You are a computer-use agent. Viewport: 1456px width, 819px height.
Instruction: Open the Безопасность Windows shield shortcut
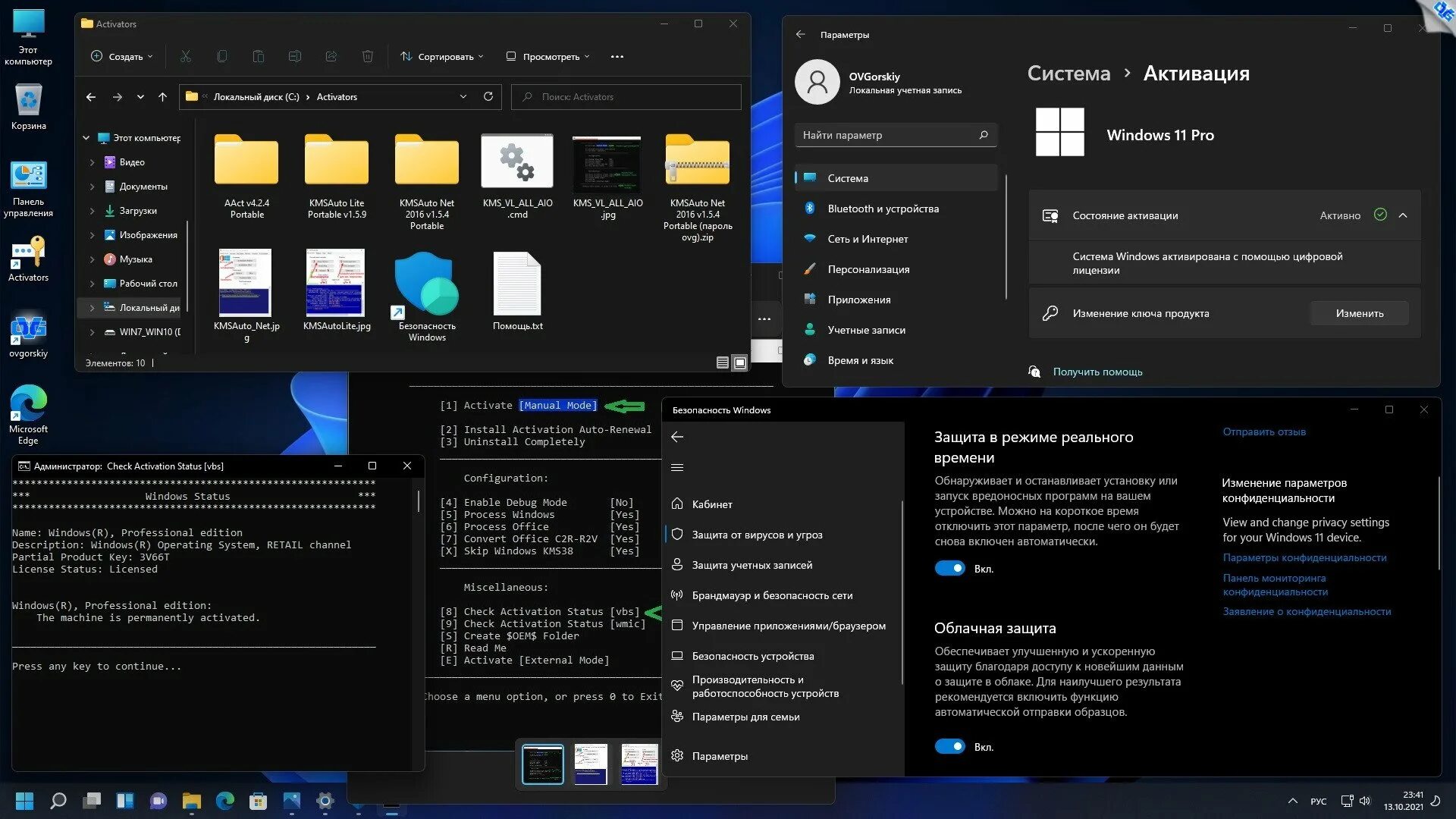pyautogui.click(x=427, y=284)
